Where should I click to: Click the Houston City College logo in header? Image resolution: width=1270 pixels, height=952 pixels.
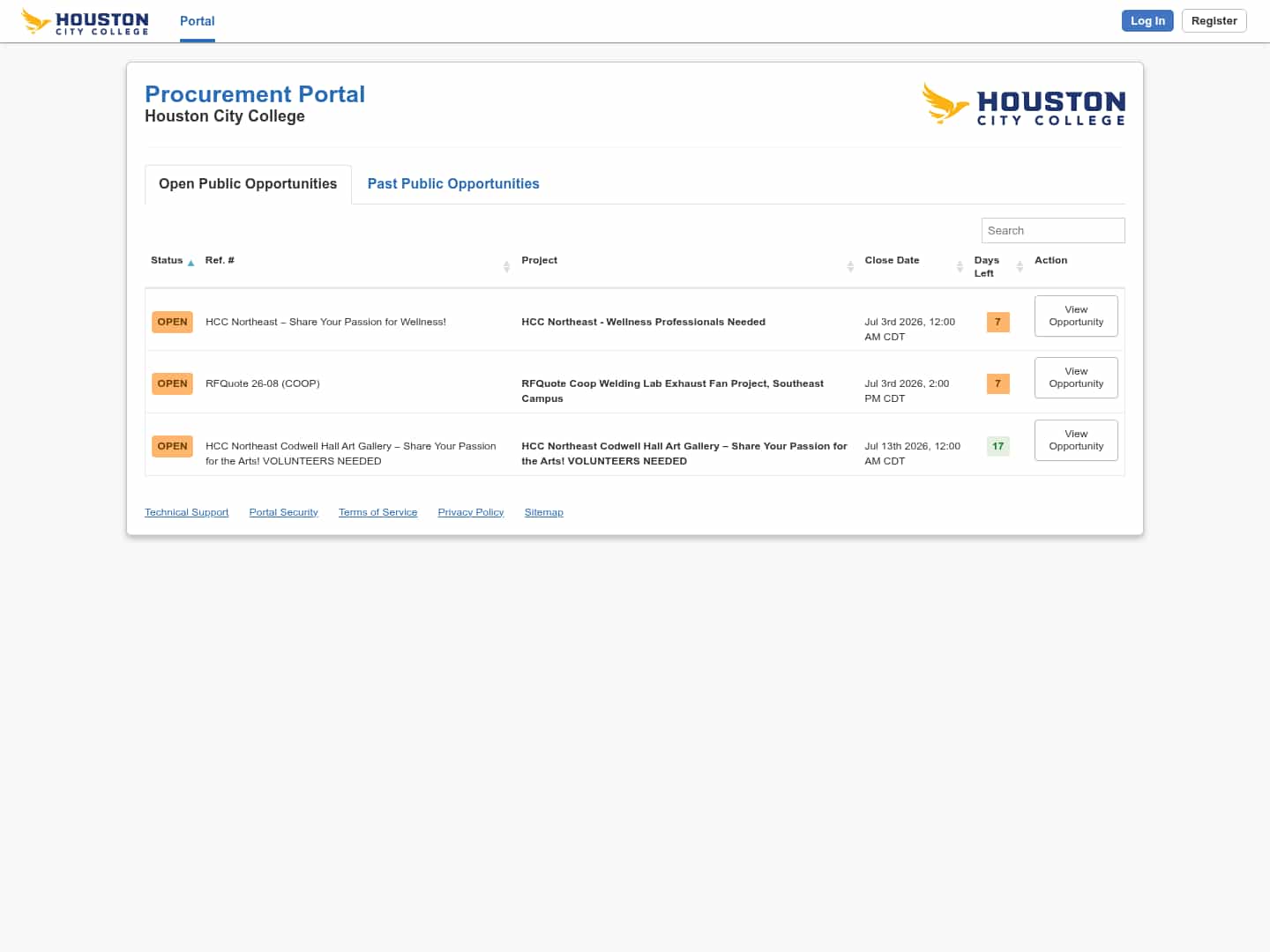85,21
